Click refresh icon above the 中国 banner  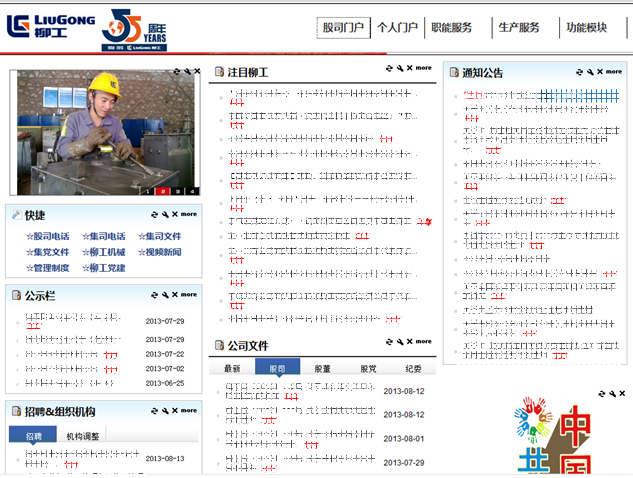click(604, 394)
